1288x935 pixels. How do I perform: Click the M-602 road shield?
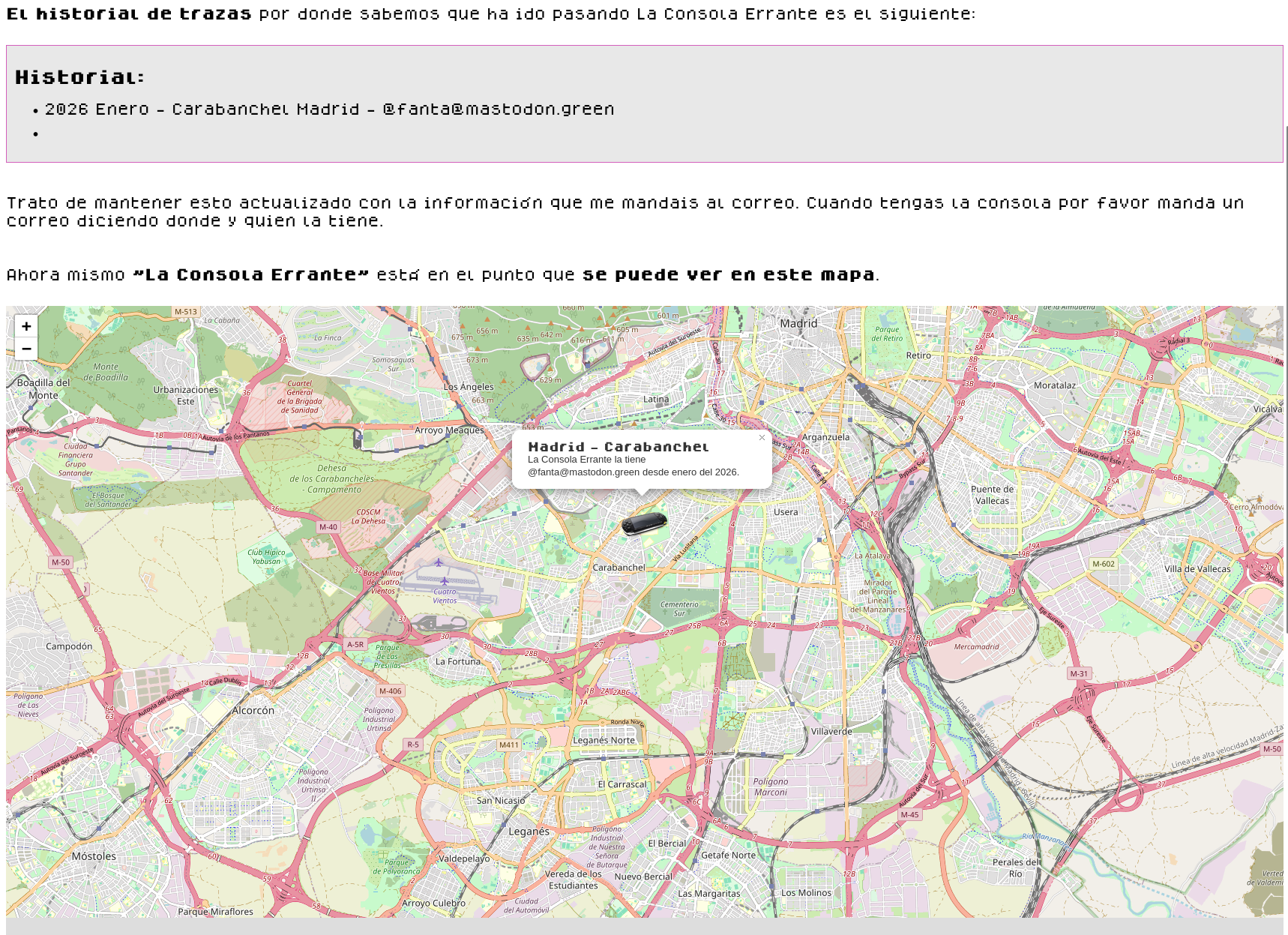coord(1103,564)
